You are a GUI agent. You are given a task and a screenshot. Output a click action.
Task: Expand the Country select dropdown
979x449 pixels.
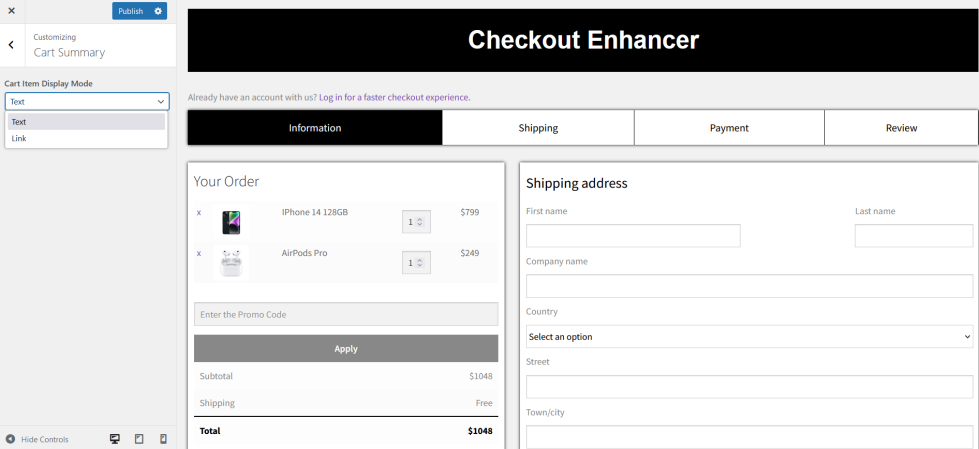tap(749, 336)
